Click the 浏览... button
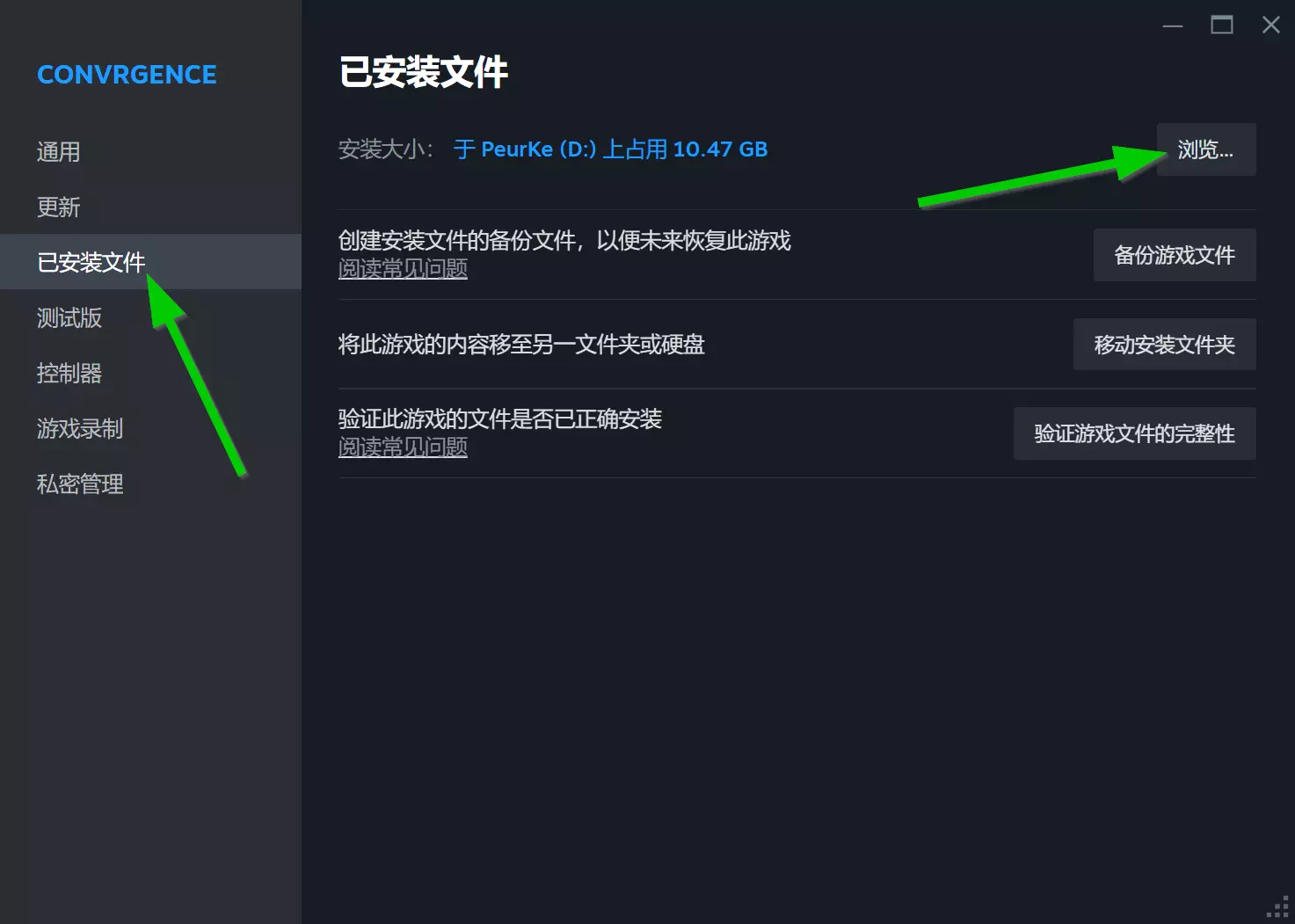Viewport: 1295px width, 924px height. (1205, 149)
